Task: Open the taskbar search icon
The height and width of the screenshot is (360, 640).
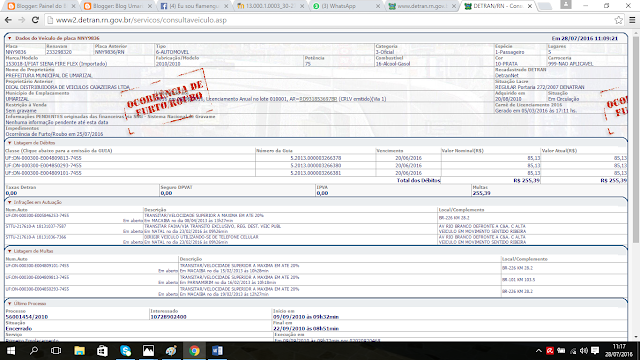Action: coord(34,351)
